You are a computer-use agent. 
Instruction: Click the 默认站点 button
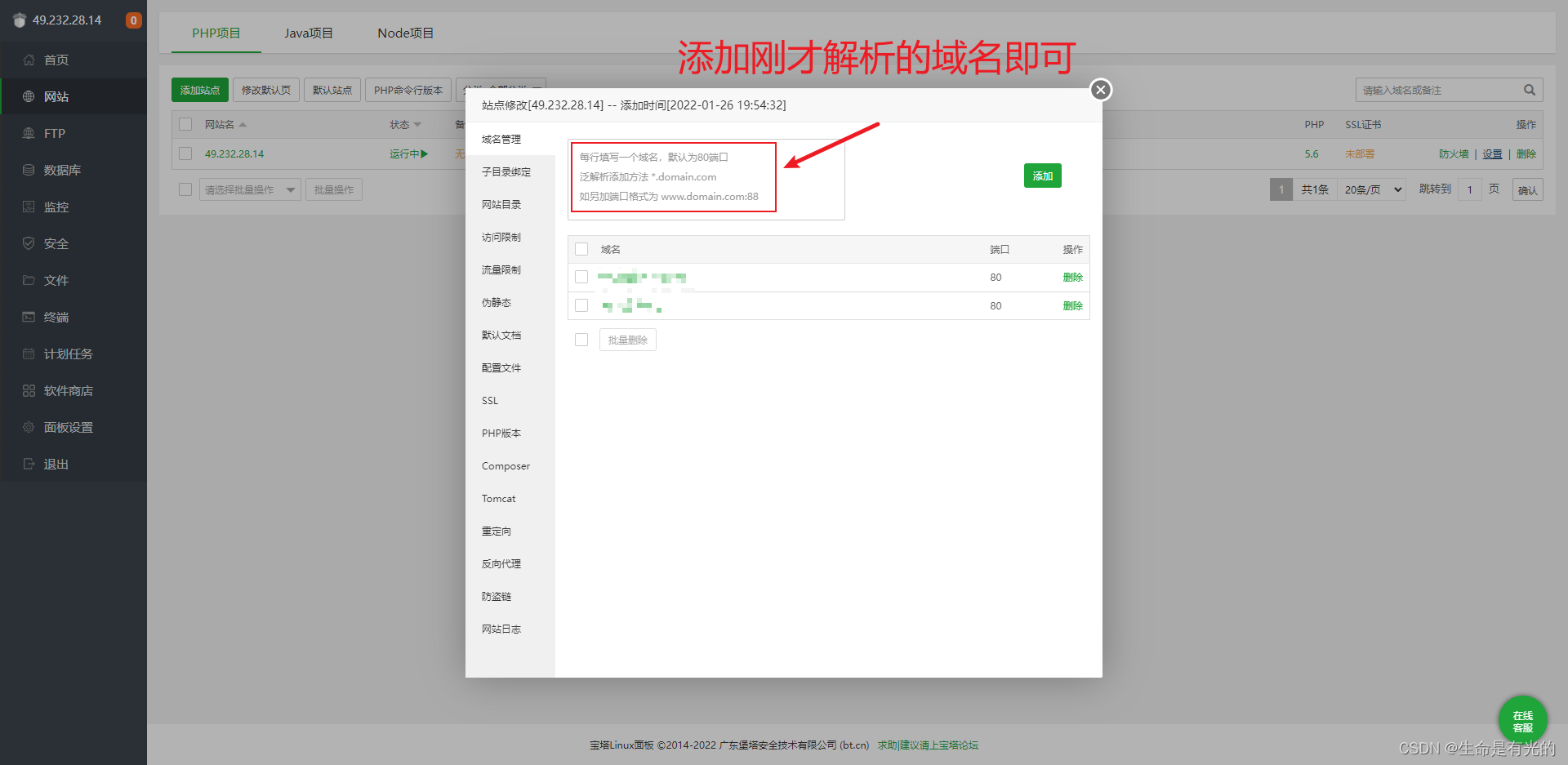(332, 90)
